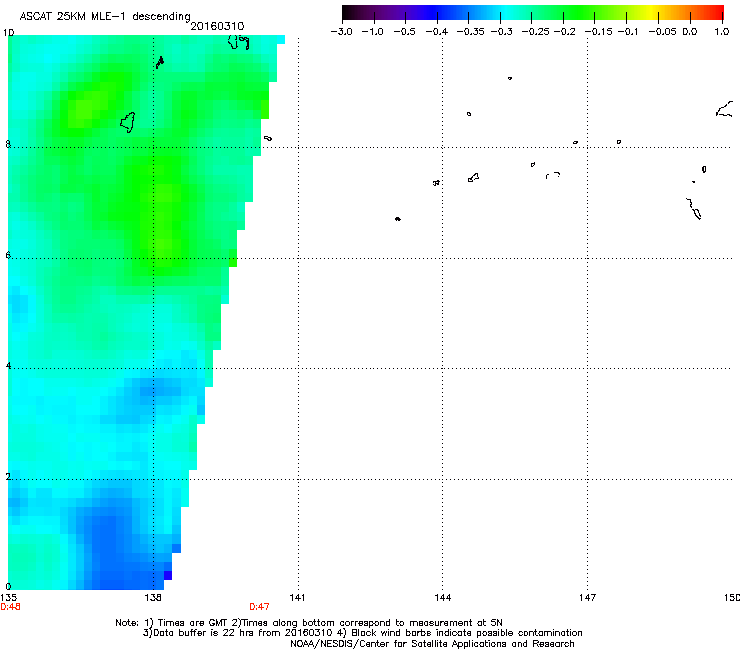
Task: Click the island outline inside the green data swath
Action: 128,122
